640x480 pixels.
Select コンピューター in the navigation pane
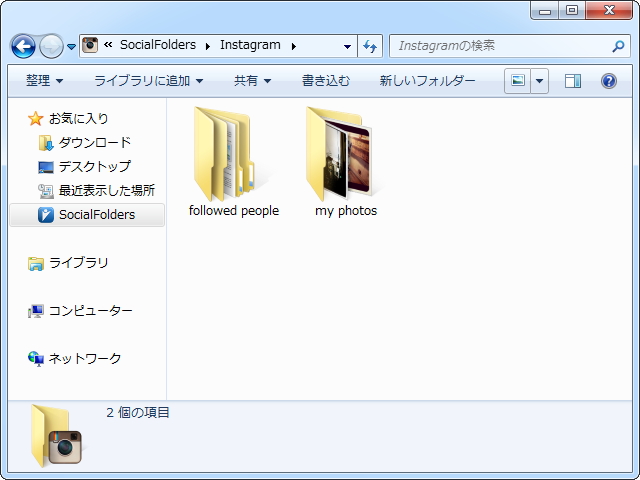click(x=91, y=311)
